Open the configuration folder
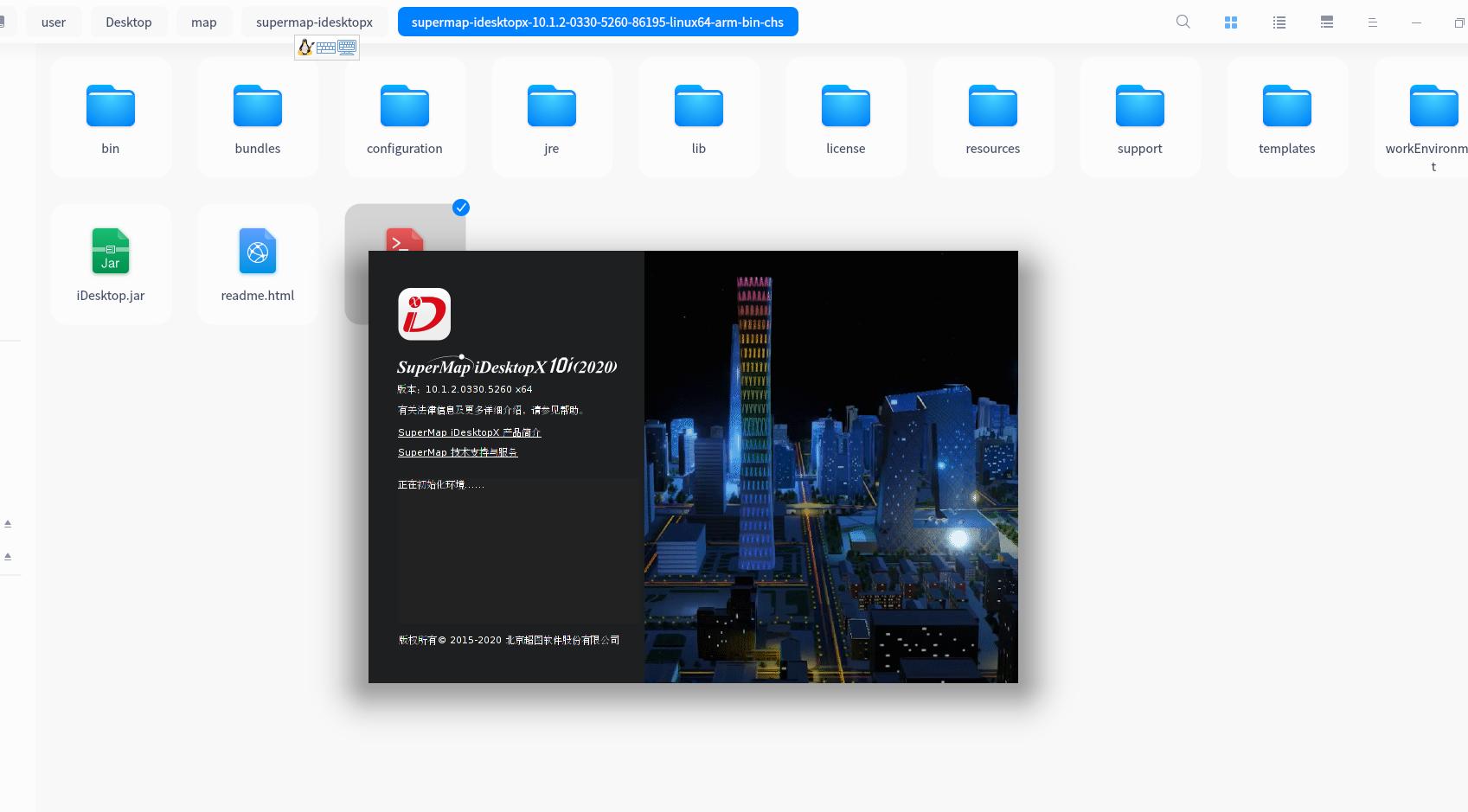 (405, 118)
